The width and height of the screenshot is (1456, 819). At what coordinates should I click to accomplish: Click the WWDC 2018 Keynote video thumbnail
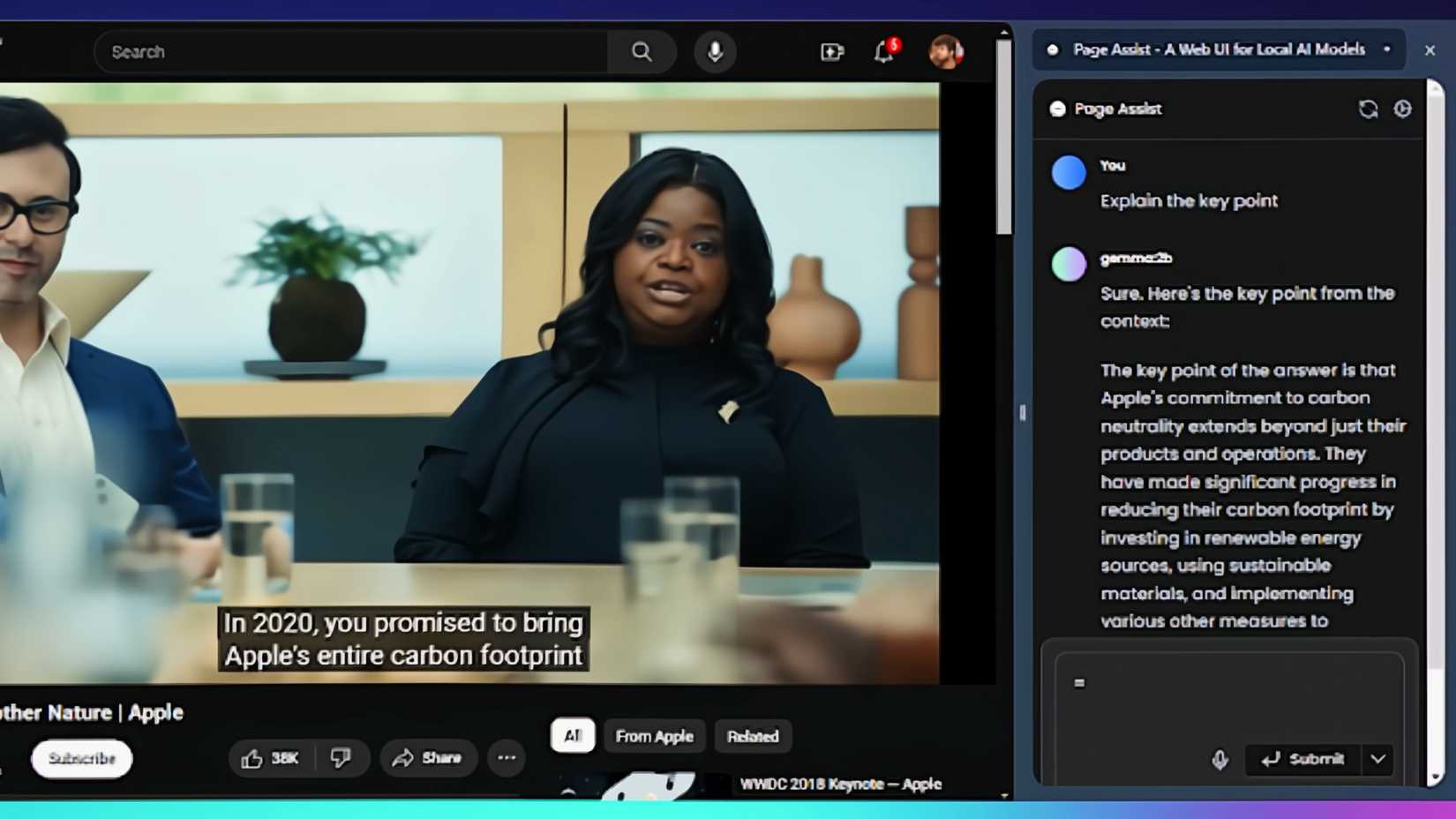click(x=644, y=785)
